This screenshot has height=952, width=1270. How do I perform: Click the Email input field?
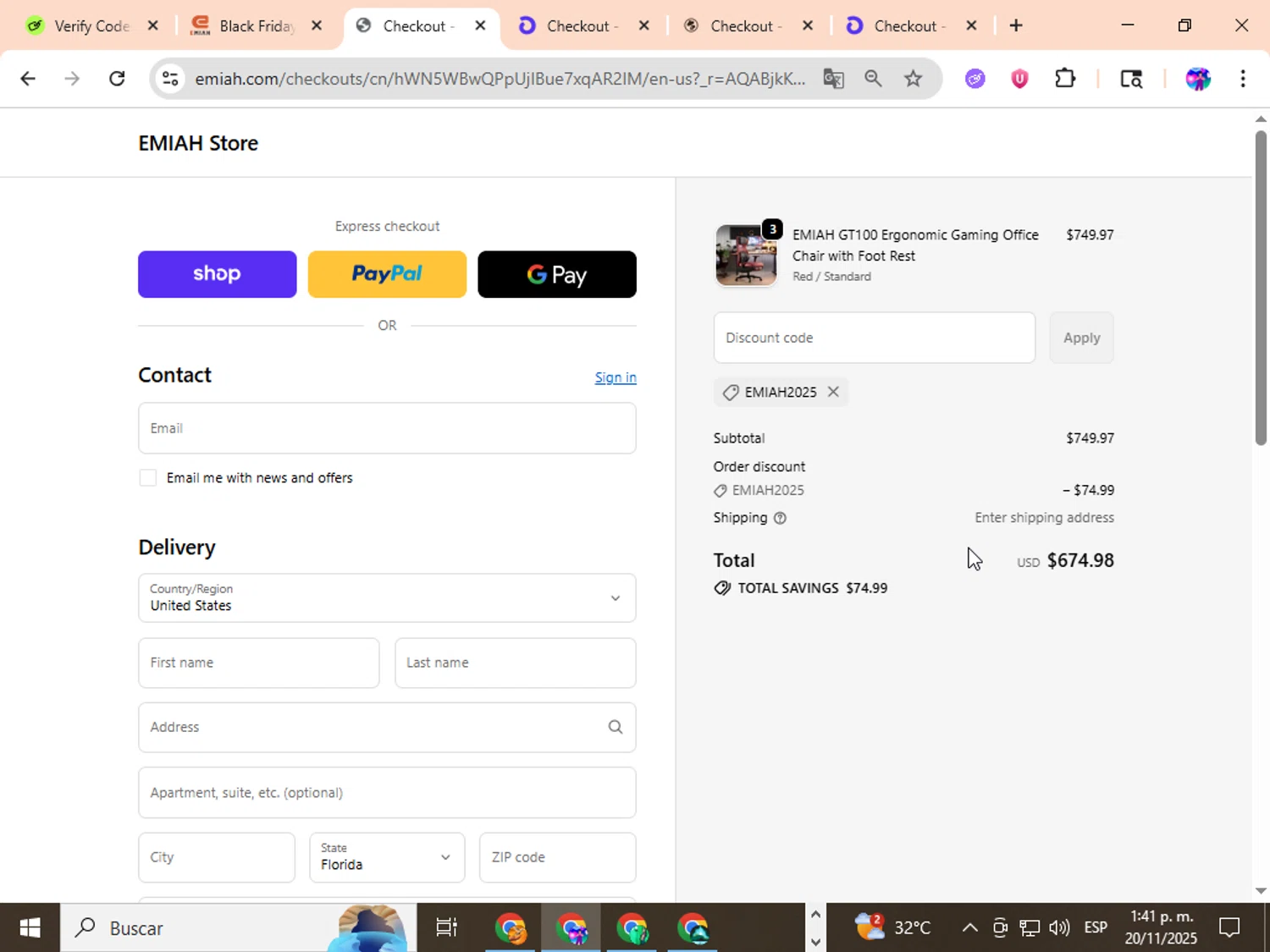[x=387, y=428]
